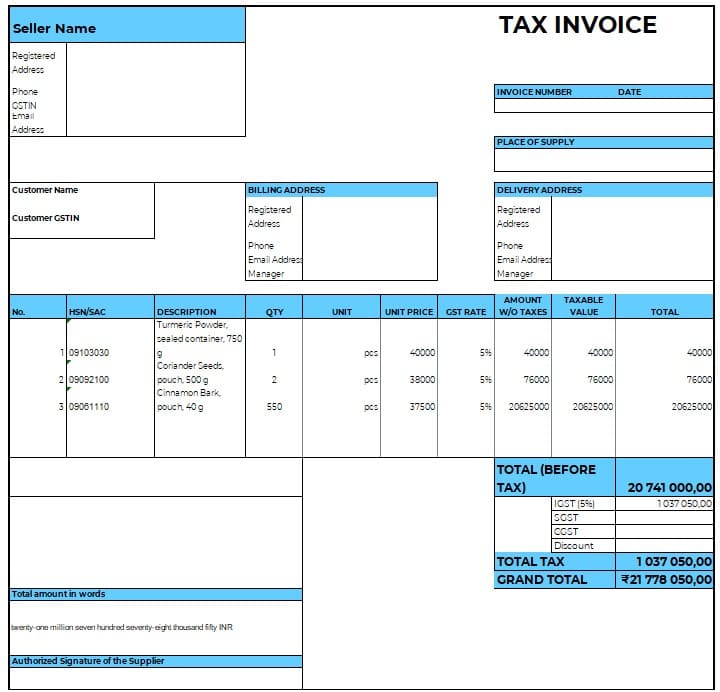Click the INVOICE NUMBER header
This screenshot has height=692, width=720.
point(534,92)
